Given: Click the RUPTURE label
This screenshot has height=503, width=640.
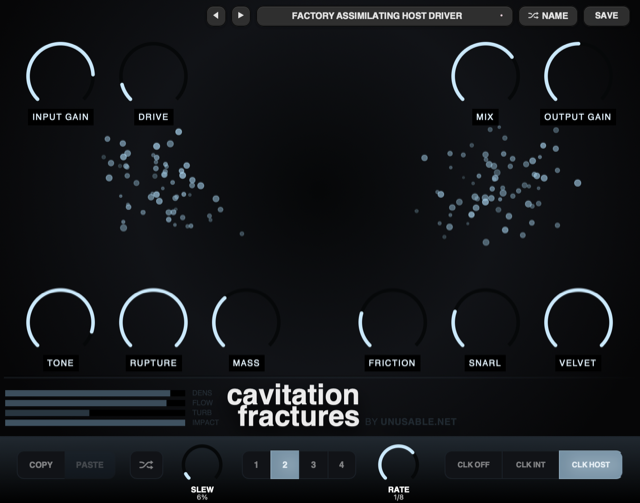Looking at the screenshot, I should tap(153, 363).
